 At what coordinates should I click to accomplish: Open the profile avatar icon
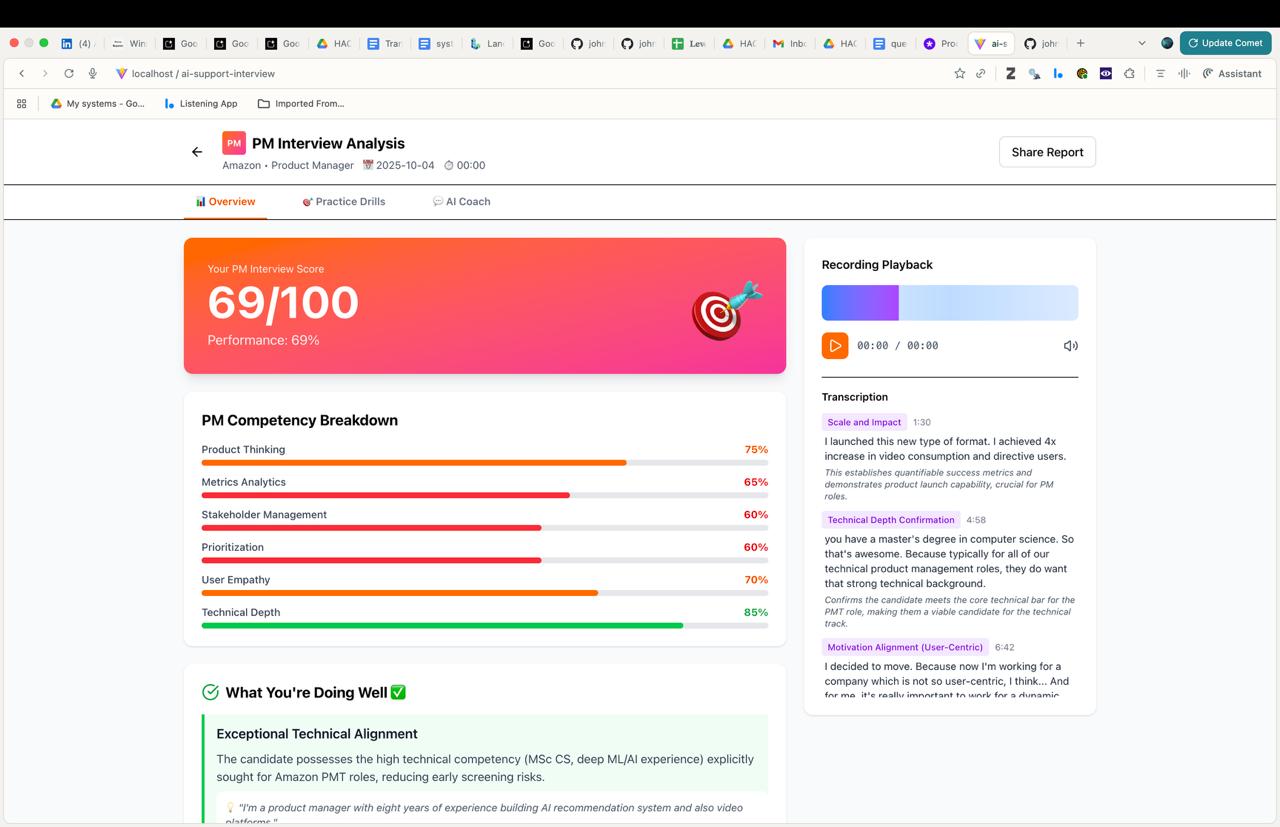[x=1167, y=43]
